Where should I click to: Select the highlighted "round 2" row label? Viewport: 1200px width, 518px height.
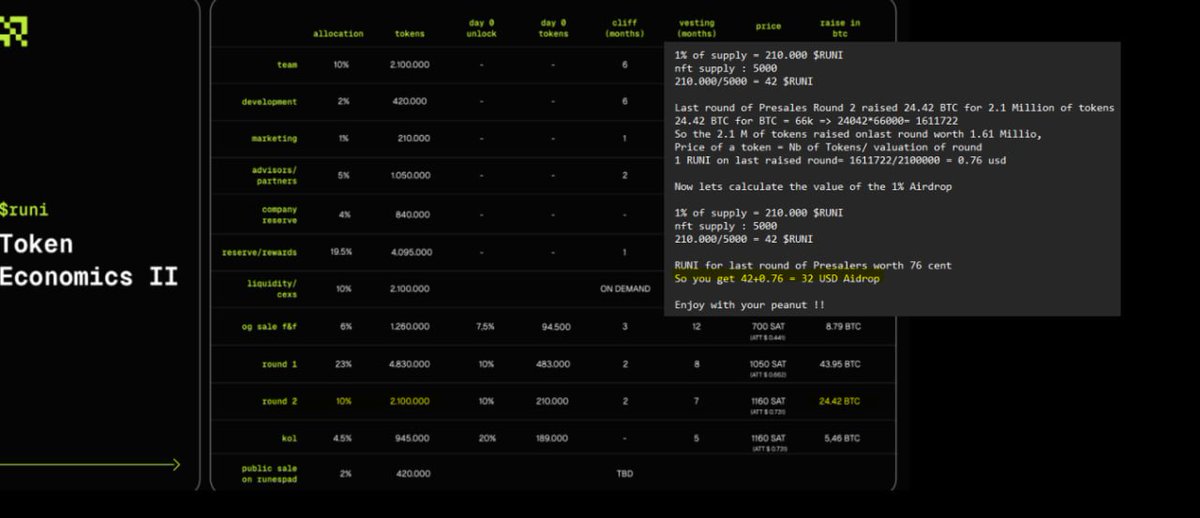pyautogui.click(x=280, y=401)
